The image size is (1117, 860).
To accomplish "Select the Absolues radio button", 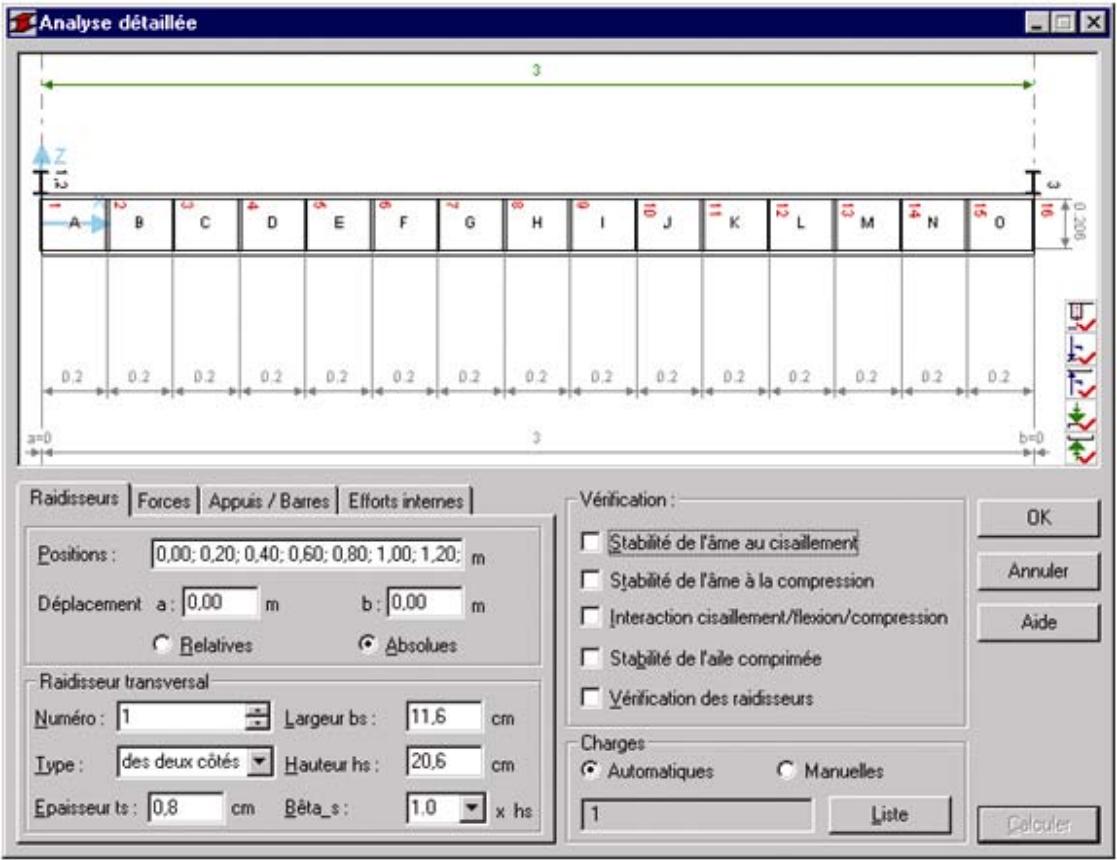I will (x=368, y=644).
